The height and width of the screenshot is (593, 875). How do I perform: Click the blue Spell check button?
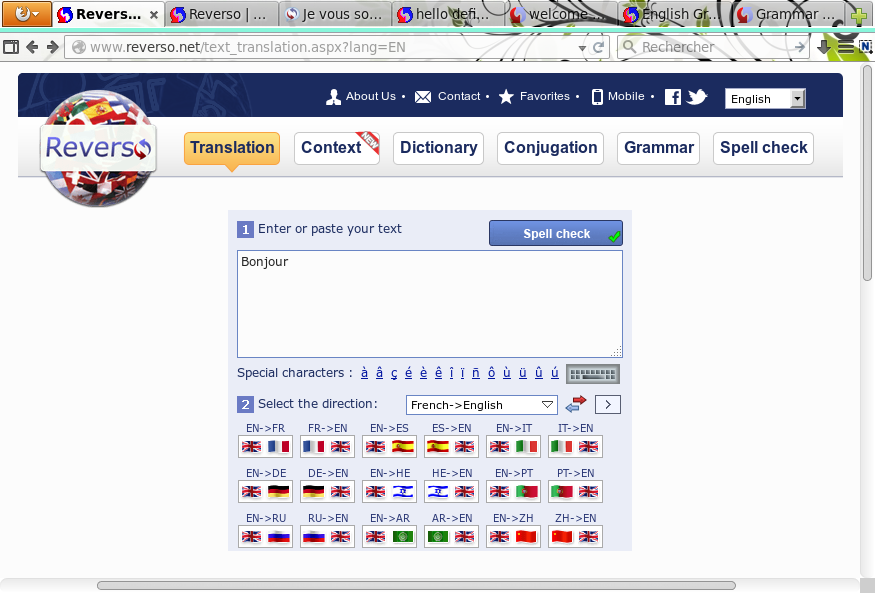coord(556,233)
